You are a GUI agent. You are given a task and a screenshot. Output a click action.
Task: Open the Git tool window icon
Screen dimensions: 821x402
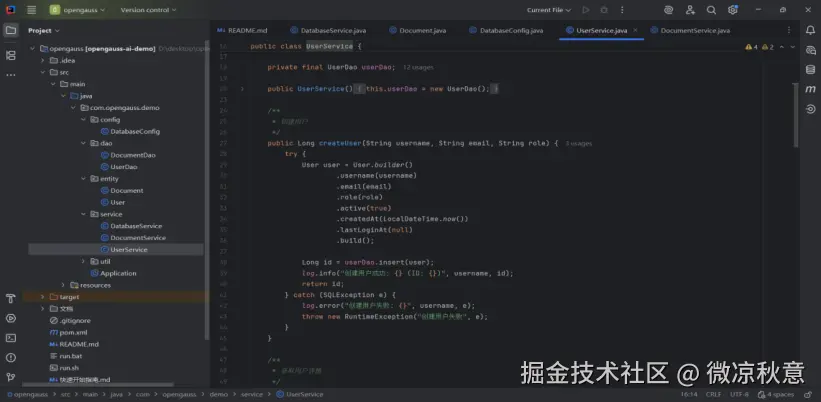click(x=10, y=377)
